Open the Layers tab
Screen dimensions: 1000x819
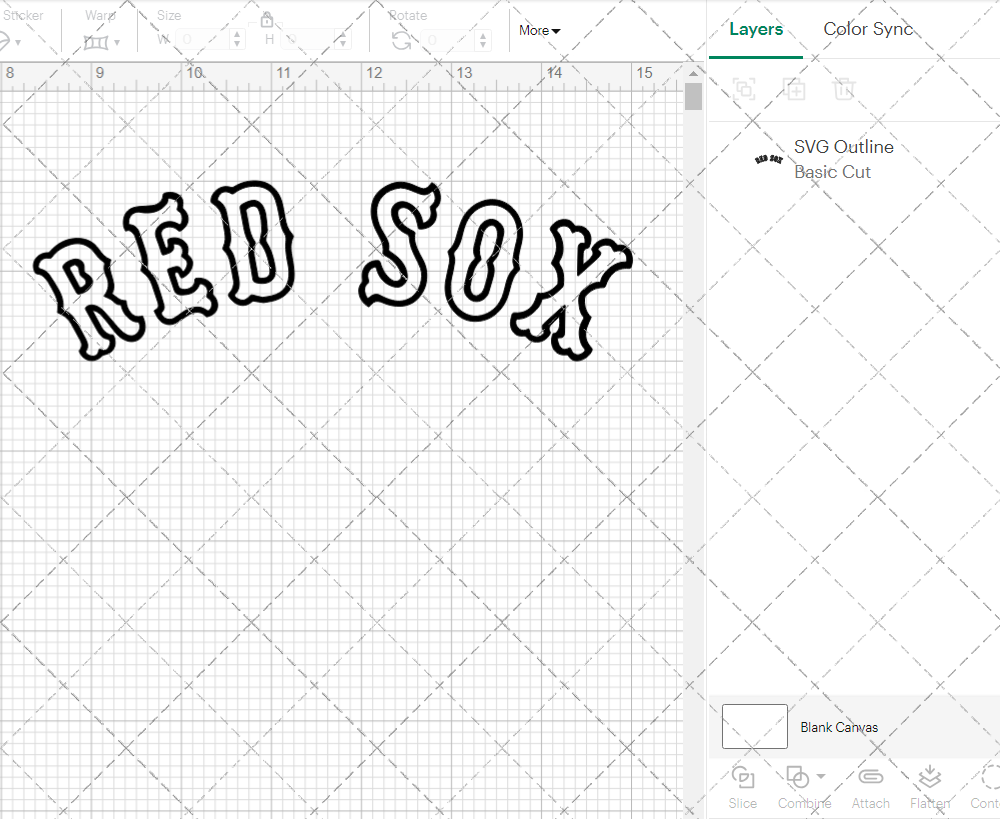756,29
